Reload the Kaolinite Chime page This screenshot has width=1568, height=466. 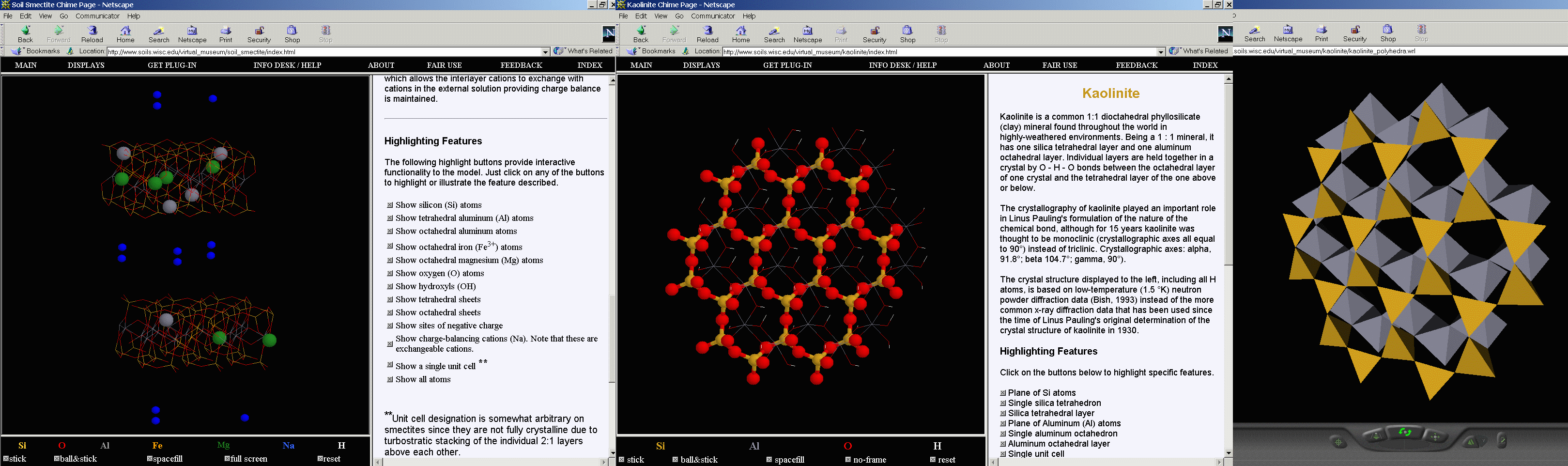point(707,34)
